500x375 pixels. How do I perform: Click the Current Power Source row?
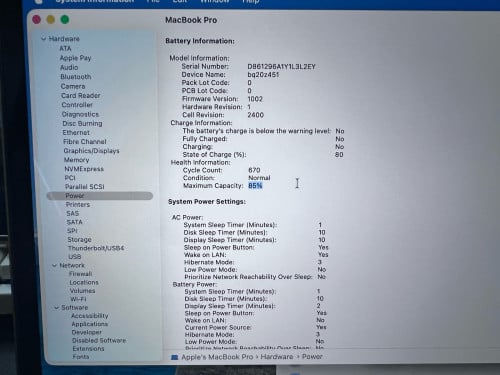coord(256,328)
